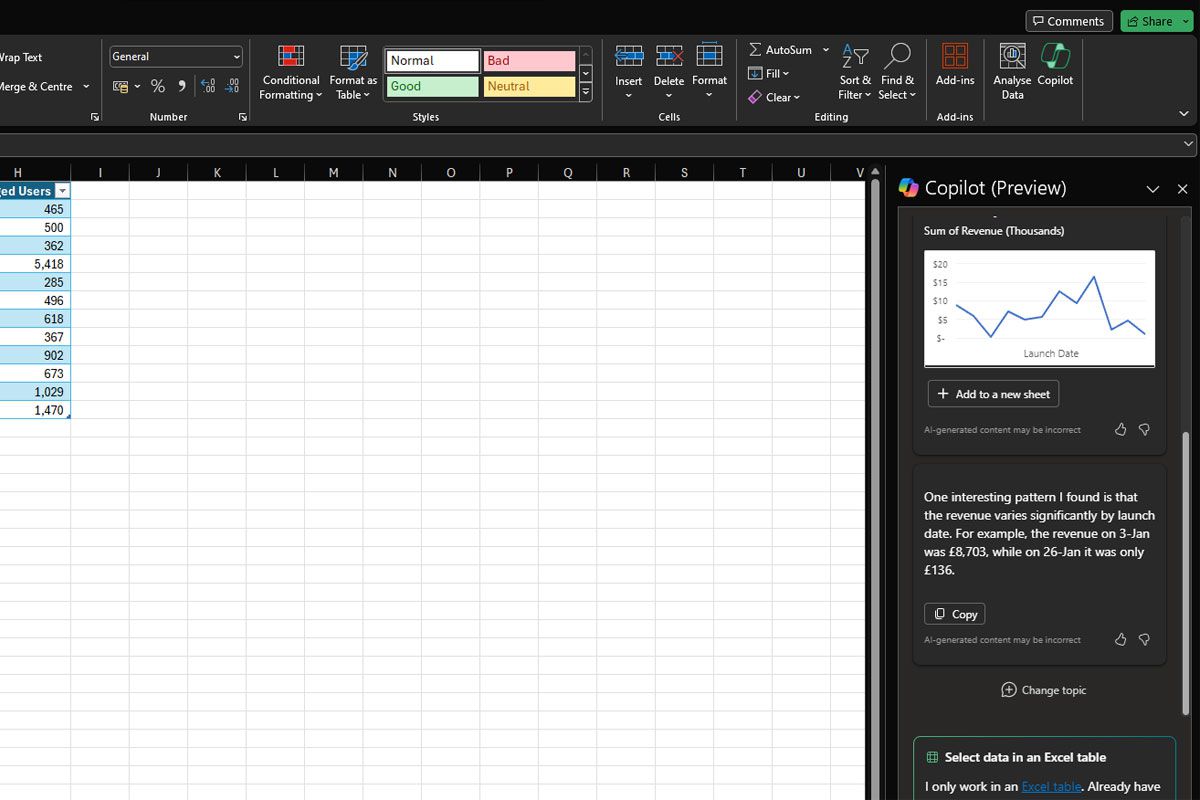Expand the General number format dropdown
The image size is (1200, 800).
point(237,57)
